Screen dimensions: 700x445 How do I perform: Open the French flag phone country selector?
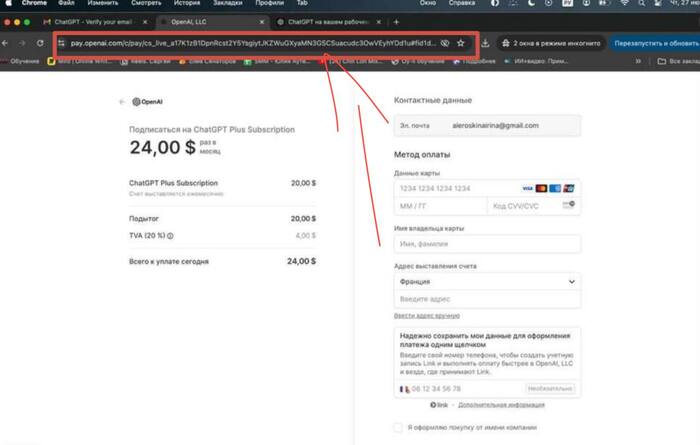coord(406,388)
